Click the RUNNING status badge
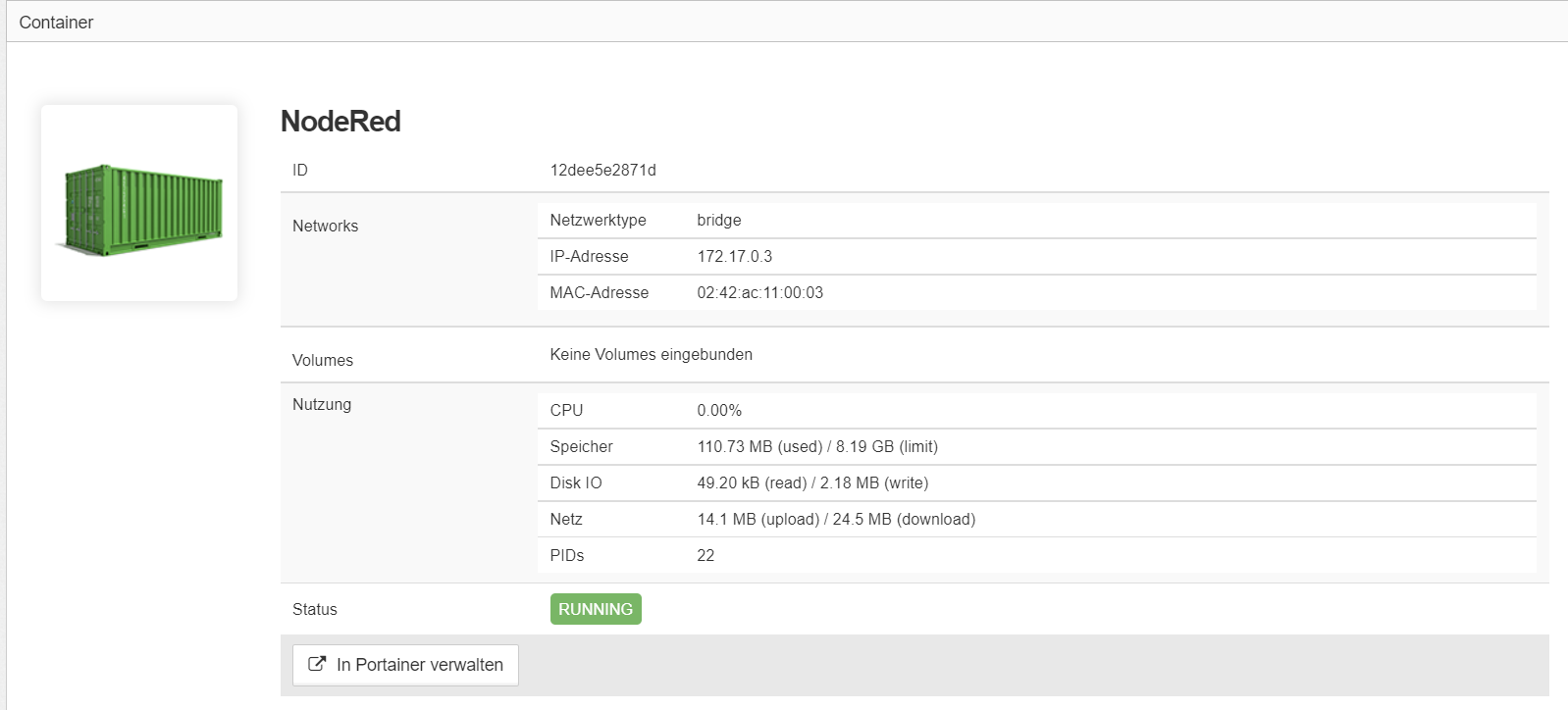Viewport: 1568px width, 710px height. (596, 609)
